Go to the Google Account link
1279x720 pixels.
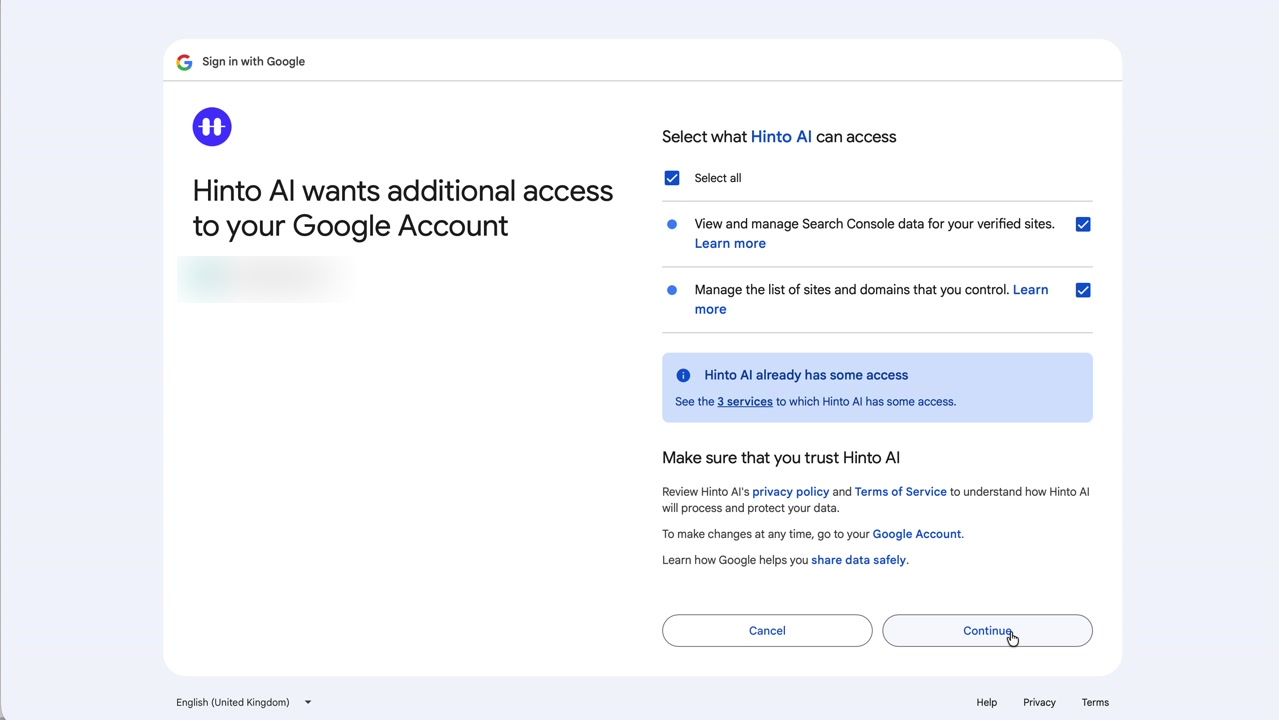click(916, 534)
